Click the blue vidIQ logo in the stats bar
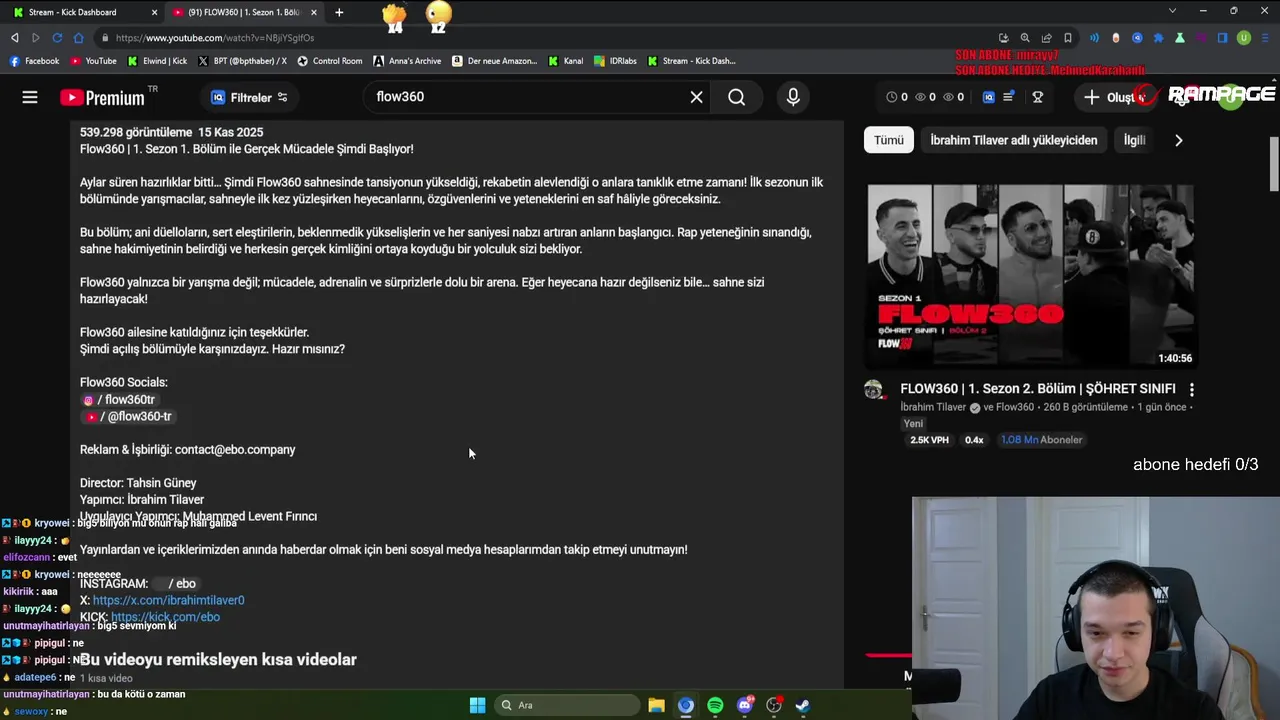Viewport: 1280px width, 720px height. point(988,97)
